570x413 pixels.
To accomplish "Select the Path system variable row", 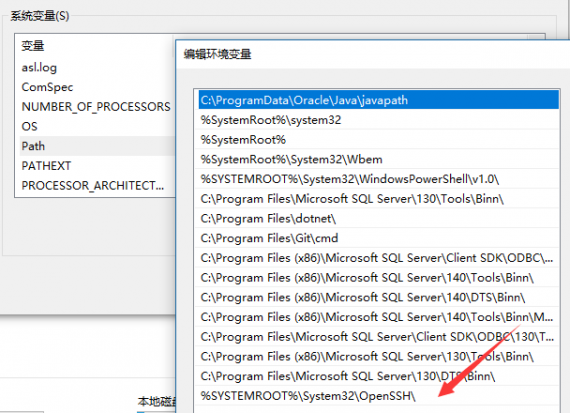I will pyautogui.click(x=97, y=146).
